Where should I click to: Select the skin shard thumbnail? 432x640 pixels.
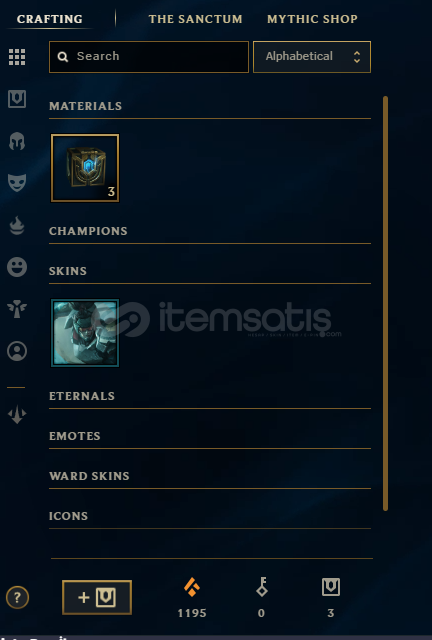(85, 333)
